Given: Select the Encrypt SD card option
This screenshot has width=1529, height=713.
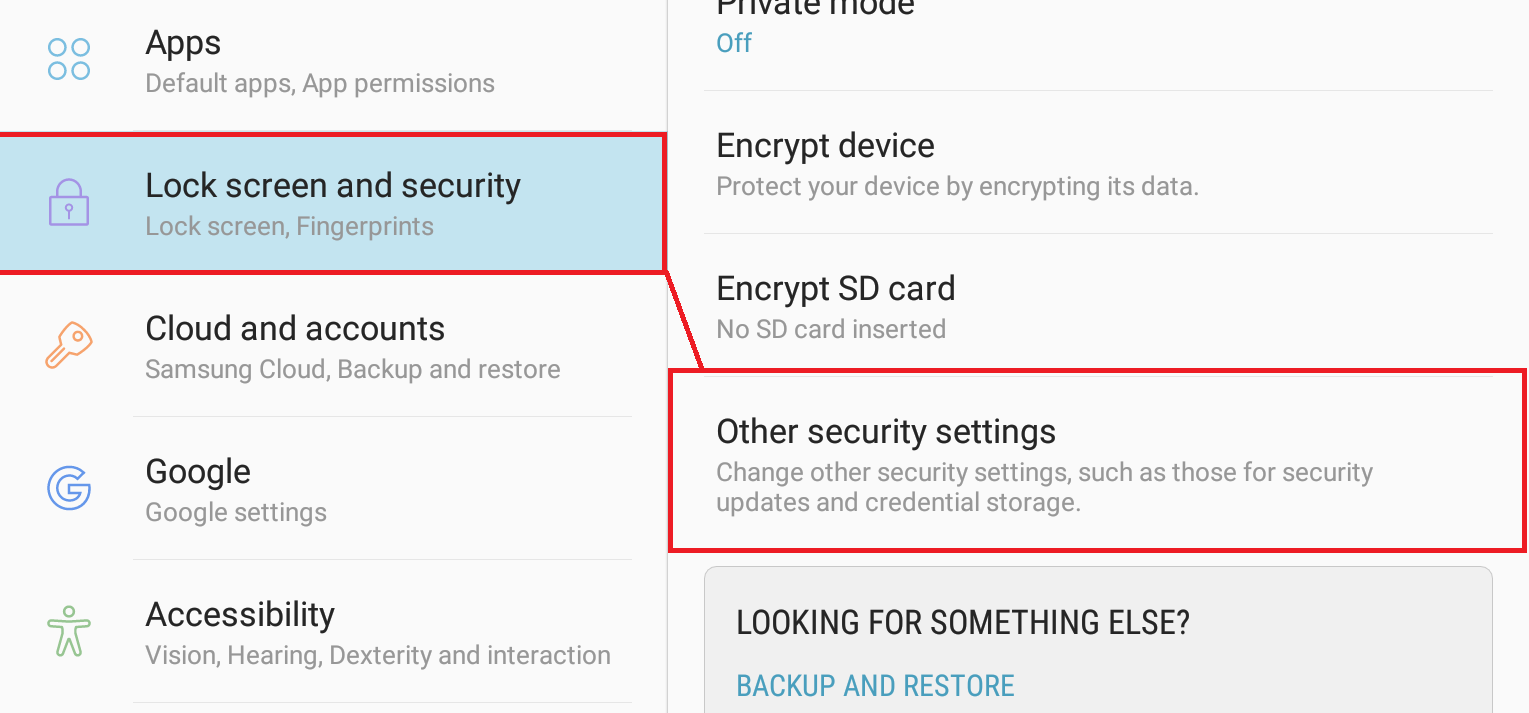Looking at the screenshot, I should (836, 289).
